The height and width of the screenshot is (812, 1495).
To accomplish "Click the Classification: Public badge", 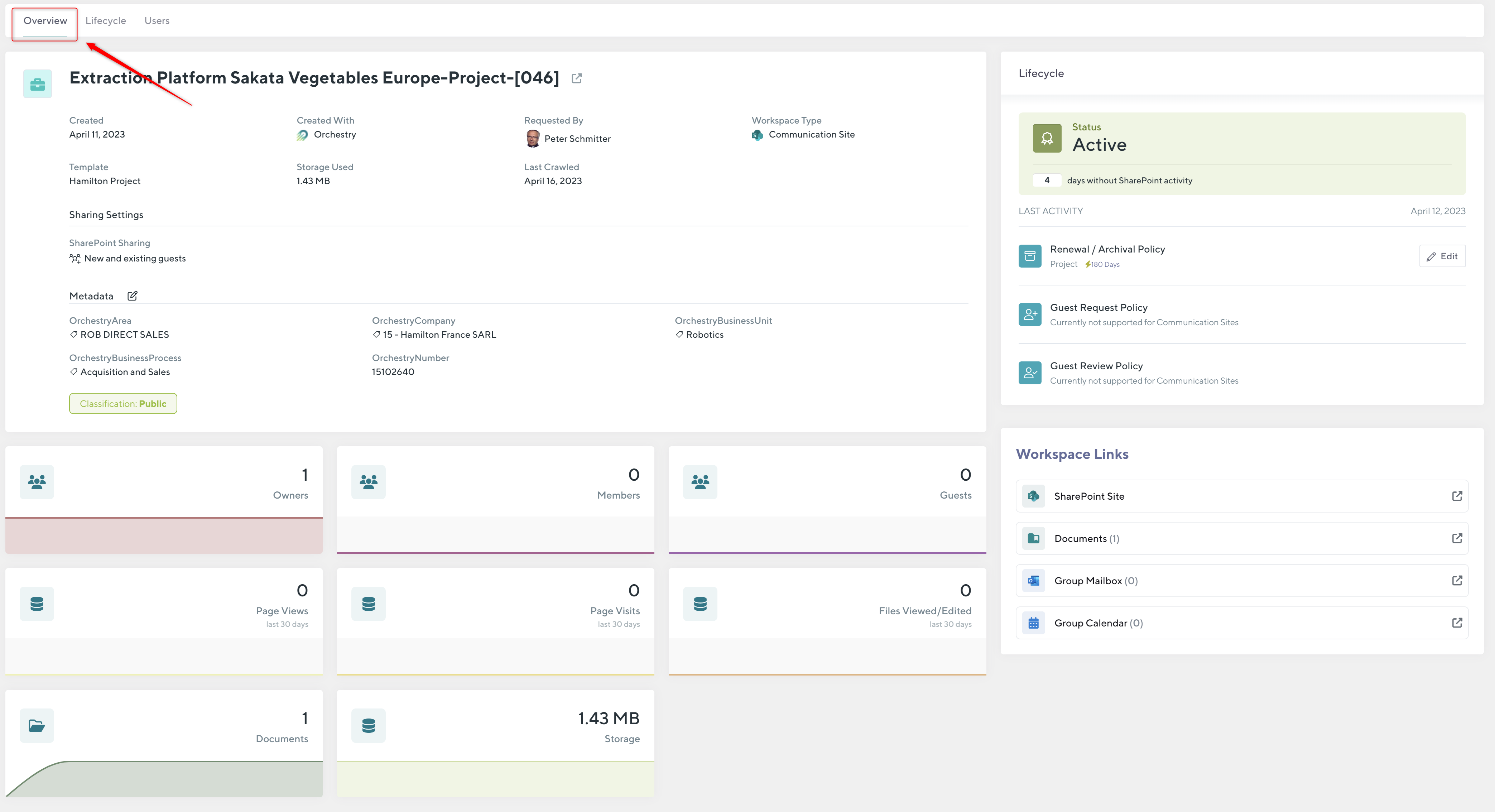I will coord(123,403).
